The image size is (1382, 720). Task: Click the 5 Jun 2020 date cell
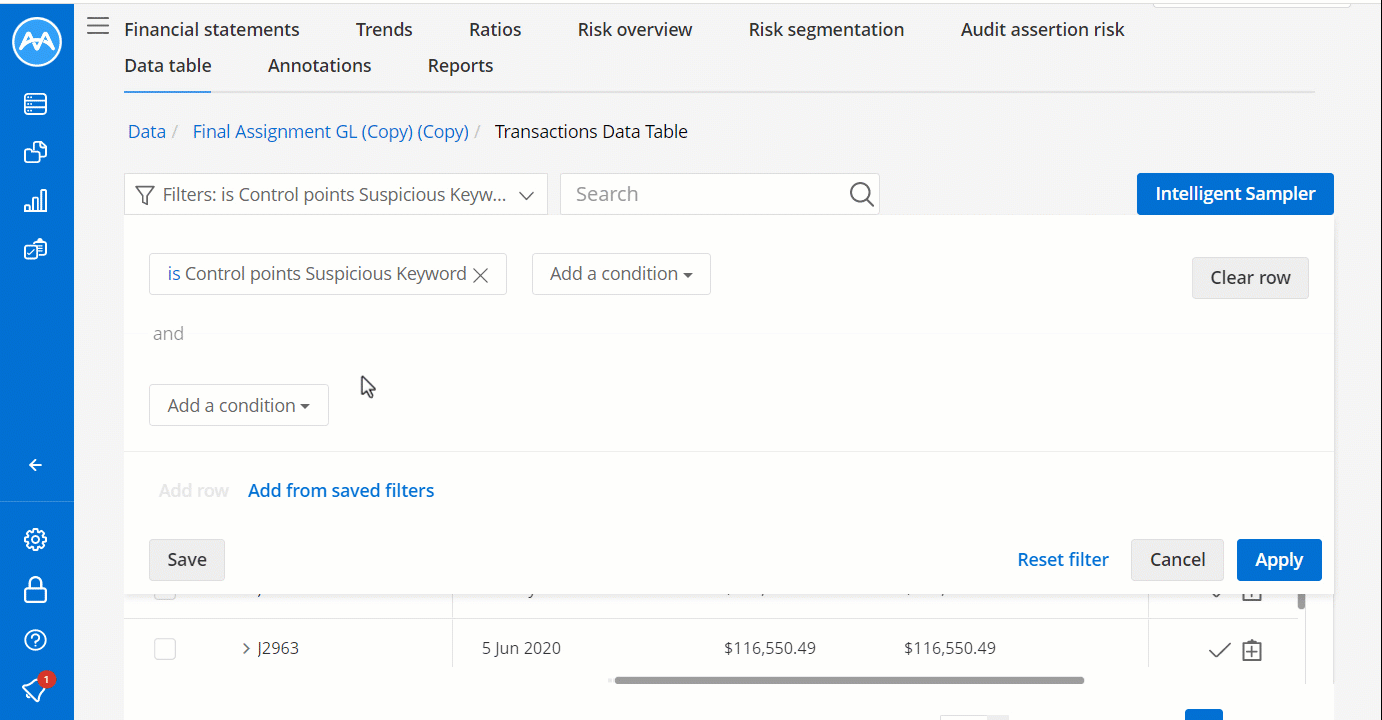pos(521,649)
